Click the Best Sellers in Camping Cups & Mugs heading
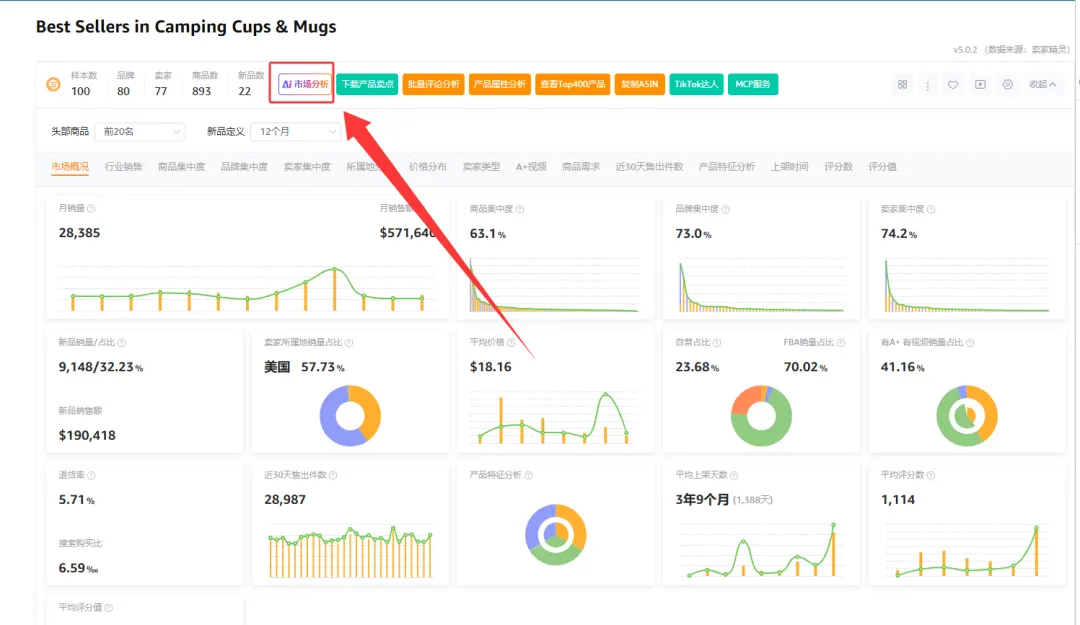 point(186,27)
